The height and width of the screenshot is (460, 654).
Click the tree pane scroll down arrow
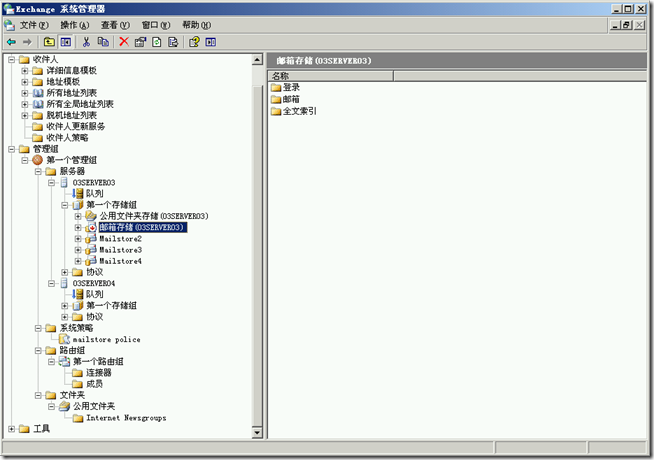[257, 432]
